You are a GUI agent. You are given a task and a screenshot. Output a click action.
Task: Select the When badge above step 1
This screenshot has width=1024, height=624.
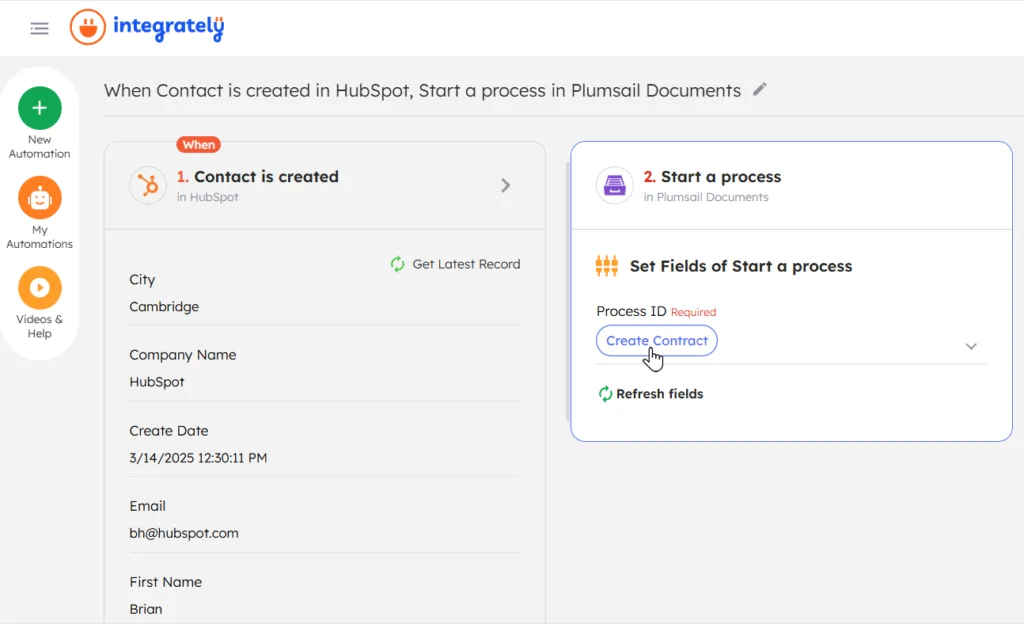[x=198, y=144]
